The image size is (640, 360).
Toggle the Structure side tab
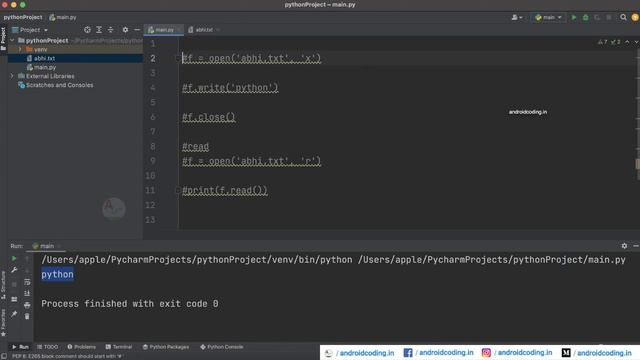point(3,285)
